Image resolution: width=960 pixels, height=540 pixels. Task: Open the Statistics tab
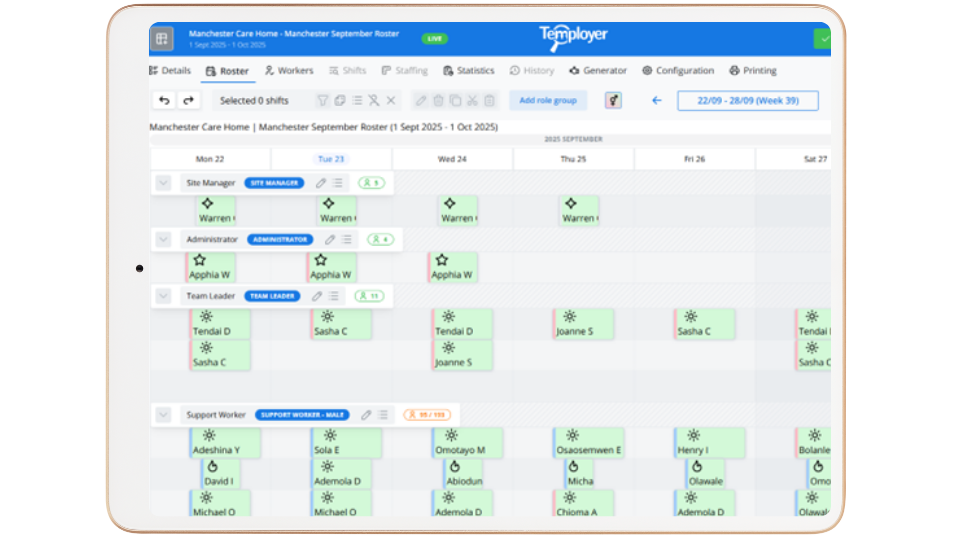click(x=468, y=71)
